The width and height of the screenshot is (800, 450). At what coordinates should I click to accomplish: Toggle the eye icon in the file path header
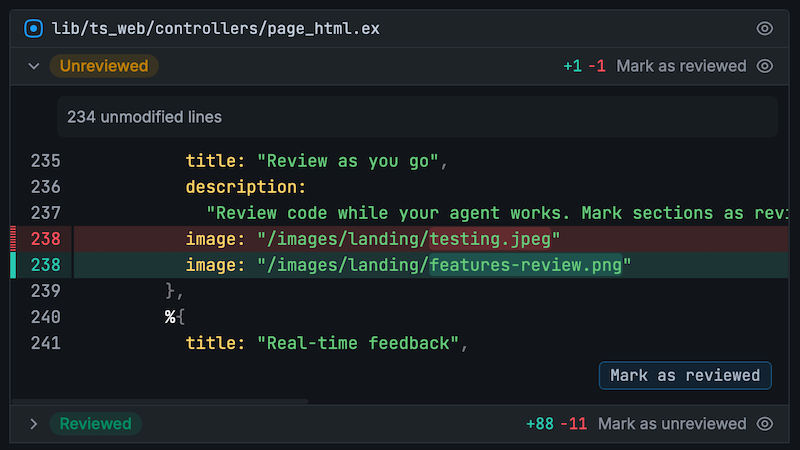pyautogui.click(x=765, y=28)
